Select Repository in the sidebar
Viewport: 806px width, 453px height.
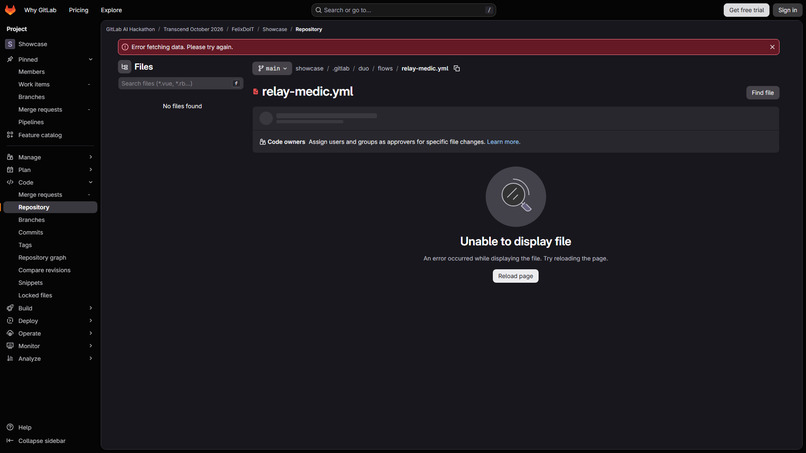[50, 207]
